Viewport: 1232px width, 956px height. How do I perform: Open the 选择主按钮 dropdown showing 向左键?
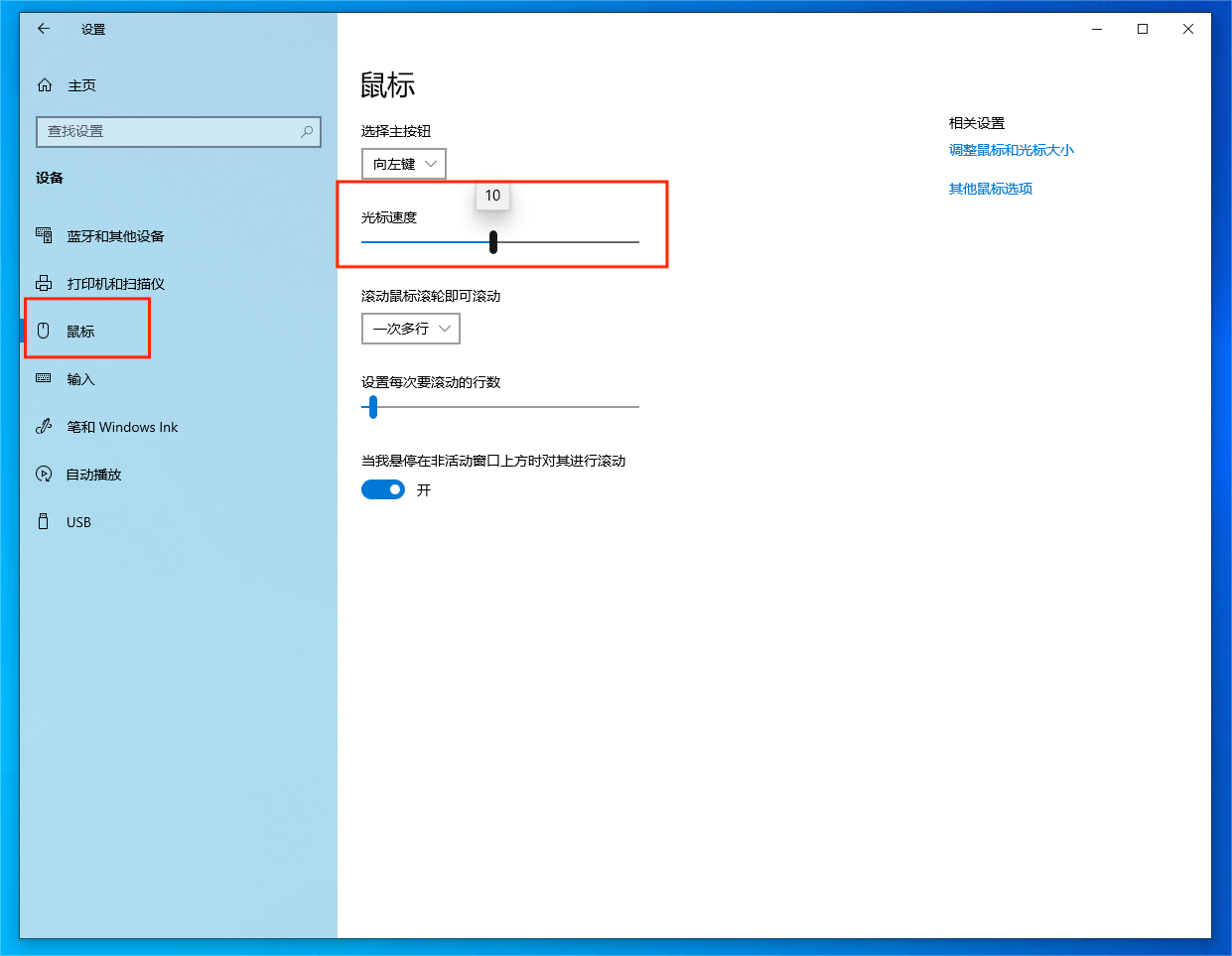coord(404,164)
